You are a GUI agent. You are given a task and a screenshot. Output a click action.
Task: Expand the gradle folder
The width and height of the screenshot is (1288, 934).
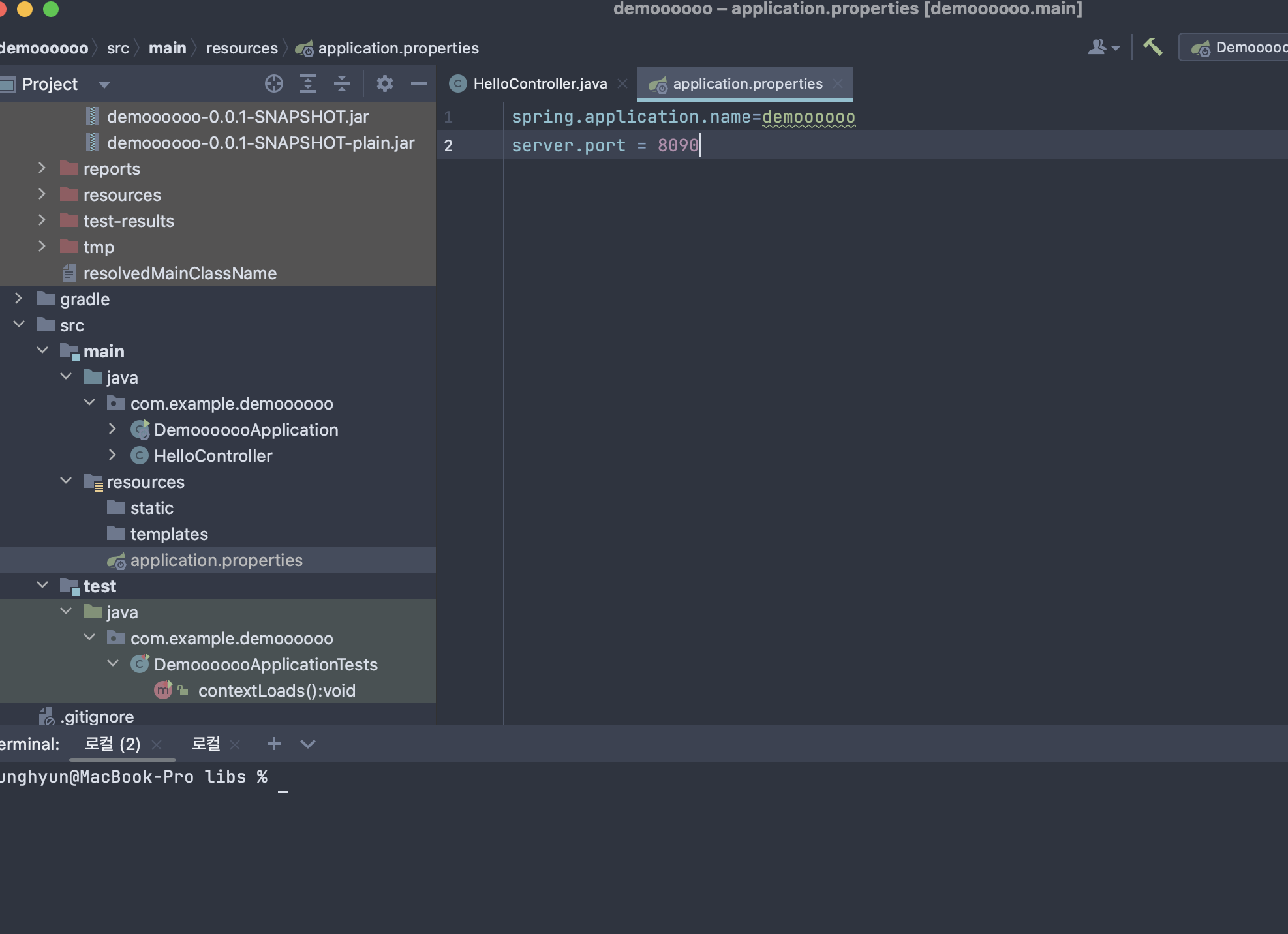pyautogui.click(x=19, y=299)
